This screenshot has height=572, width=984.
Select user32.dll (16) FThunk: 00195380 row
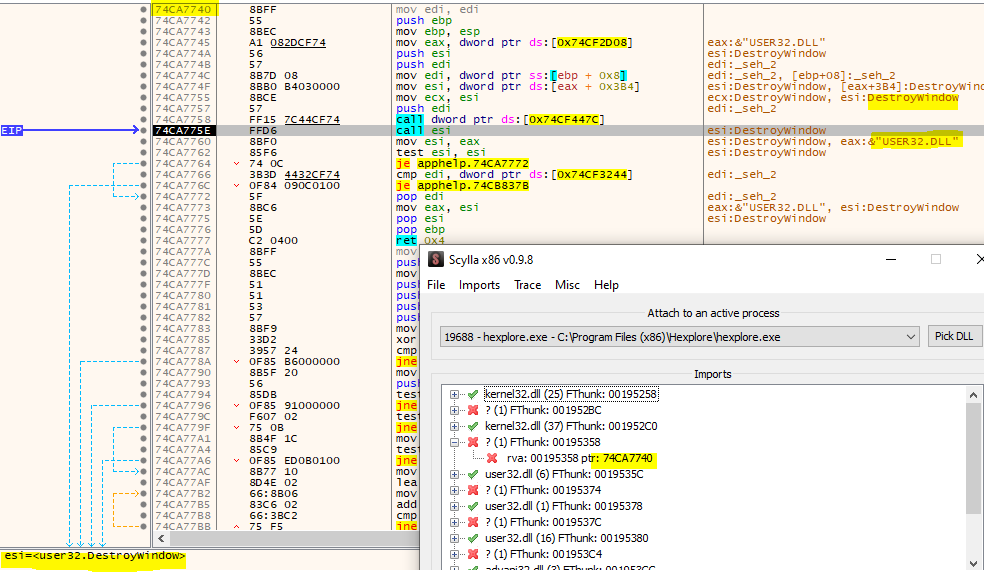(567, 538)
